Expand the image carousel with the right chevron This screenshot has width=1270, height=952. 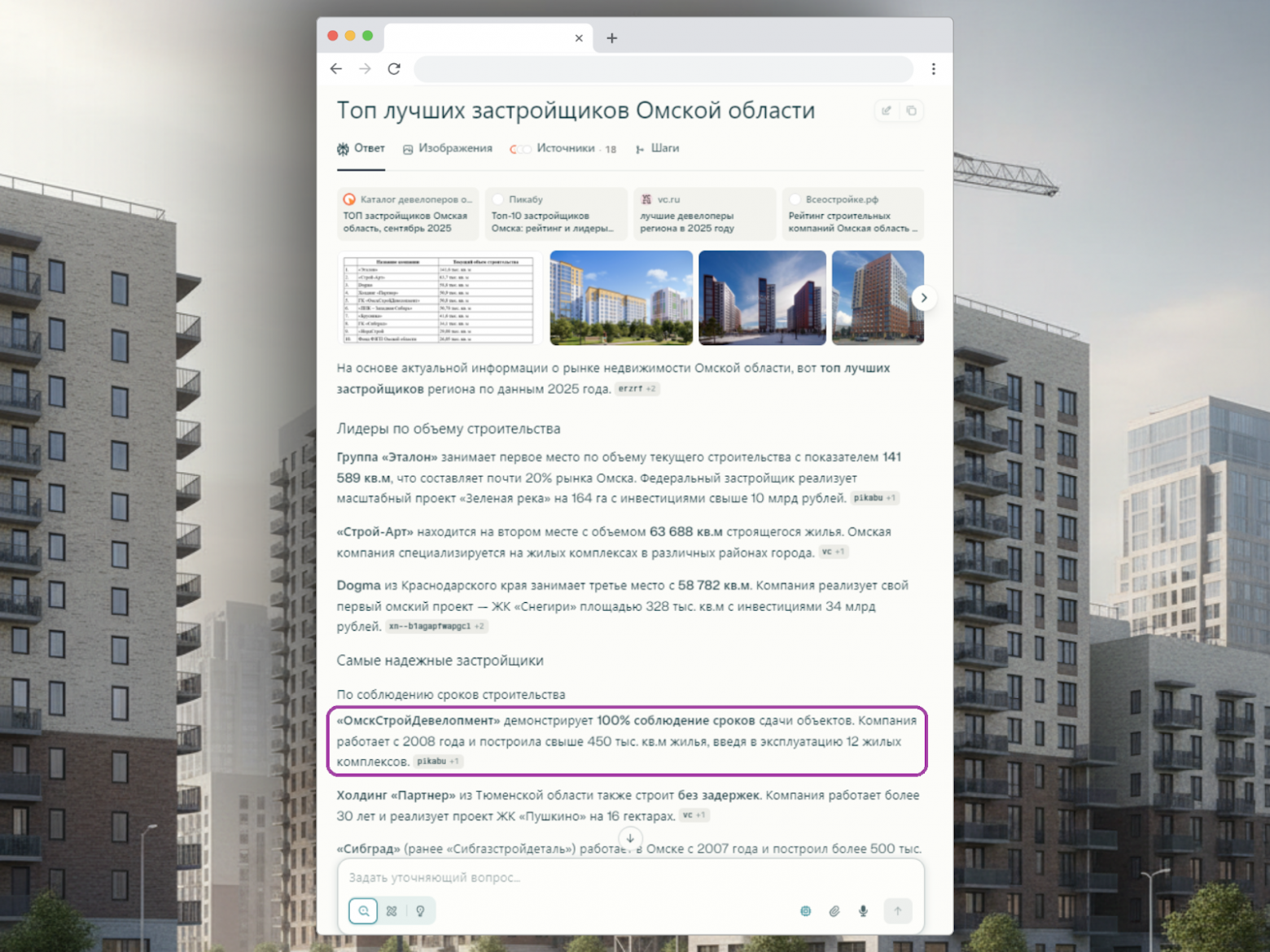(923, 298)
